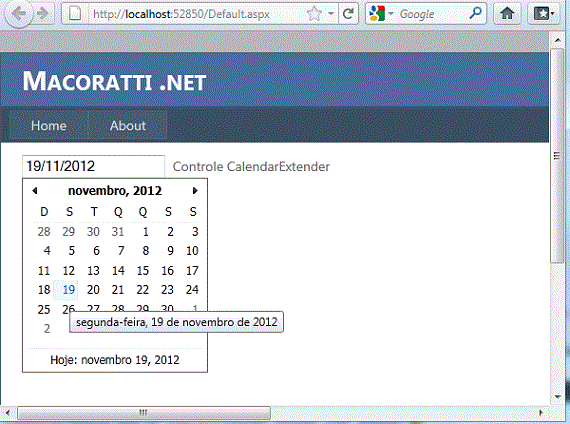Viewport: 570px width, 424px height.
Task: Click the date text field 19/11/2012
Action: click(x=93, y=166)
